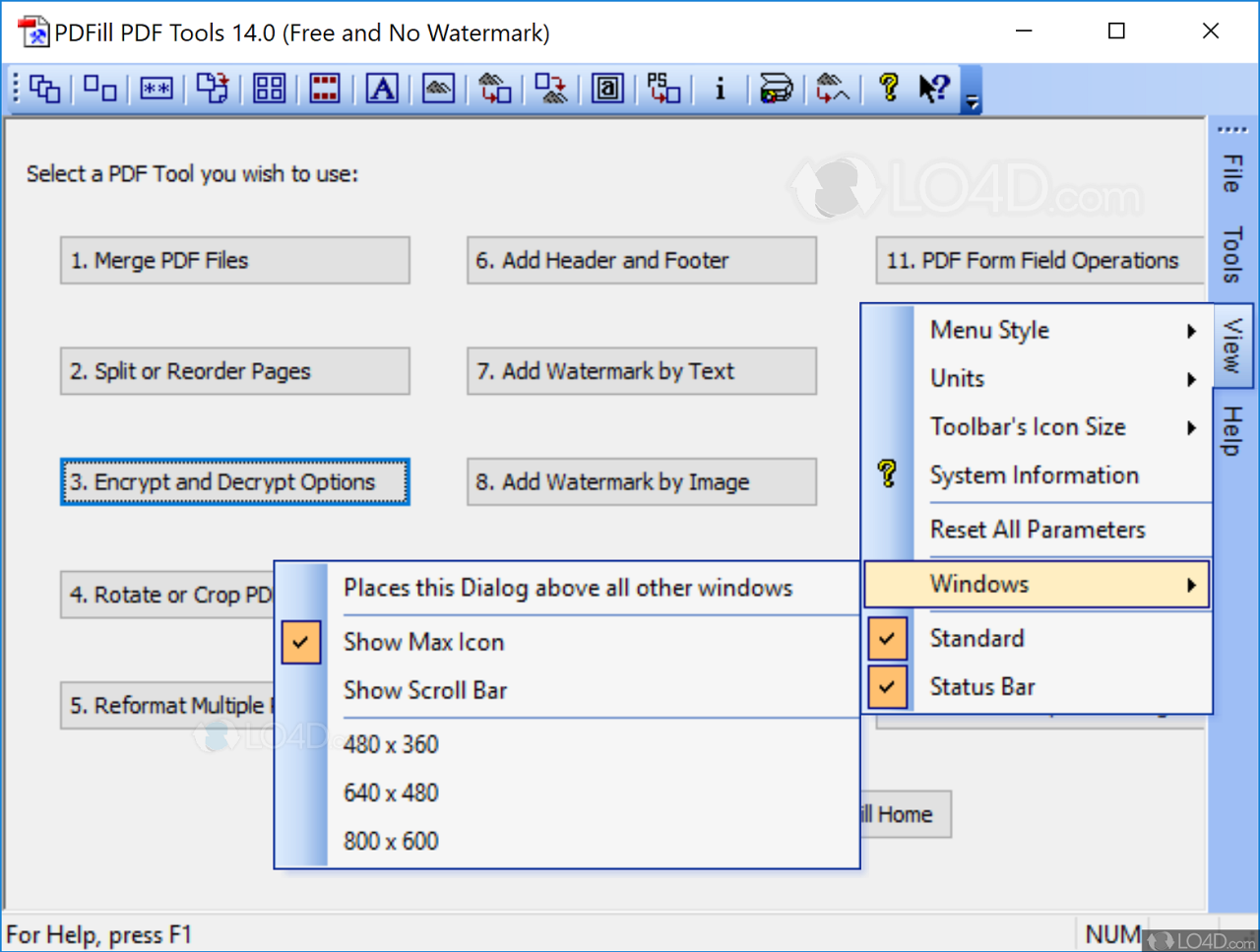1260x952 pixels.
Task: Click the Watermark by Text 'A' icon
Action: point(382,89)
